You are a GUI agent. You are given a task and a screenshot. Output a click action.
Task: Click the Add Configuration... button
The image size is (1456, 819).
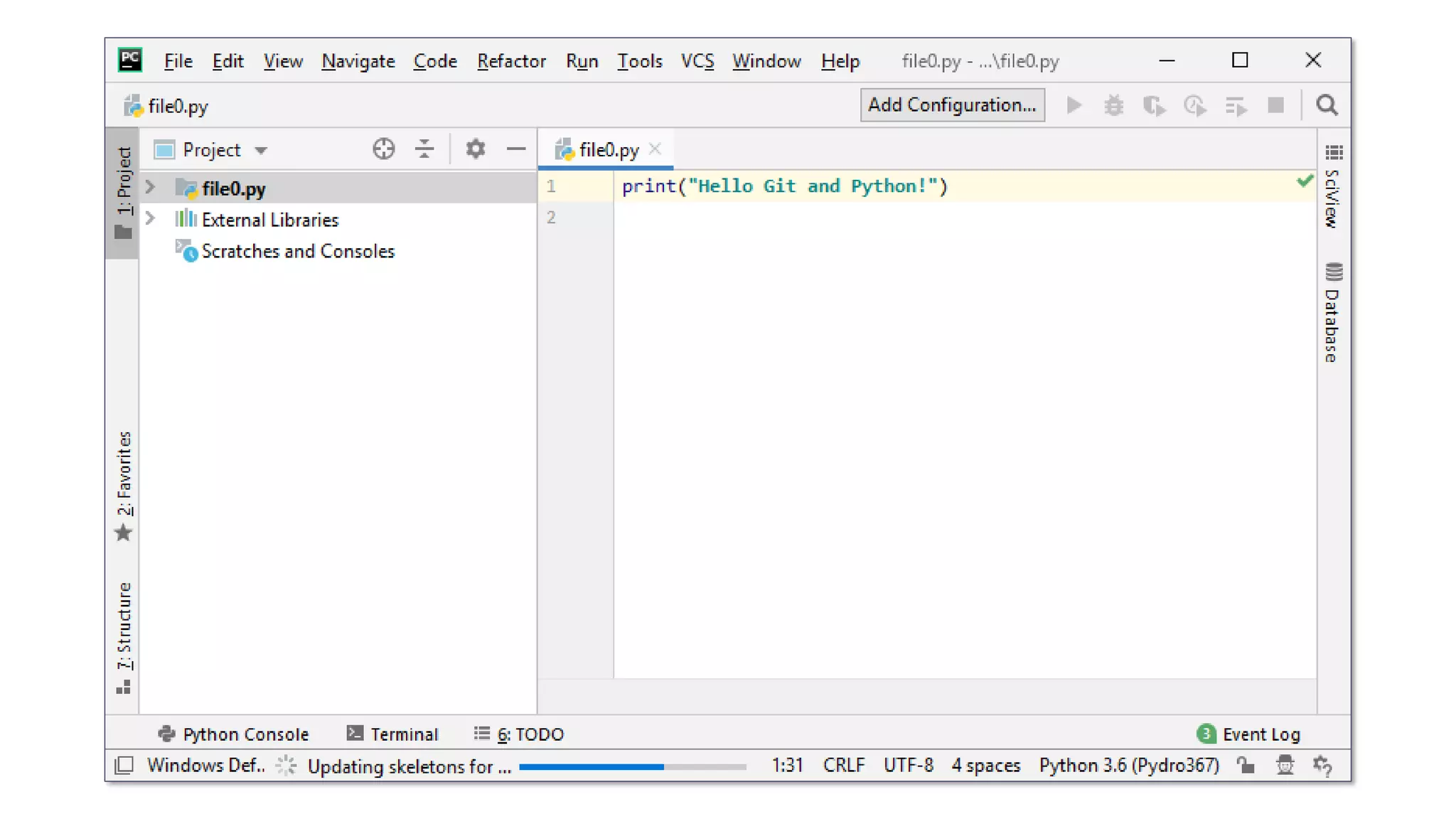click(952, 105)
